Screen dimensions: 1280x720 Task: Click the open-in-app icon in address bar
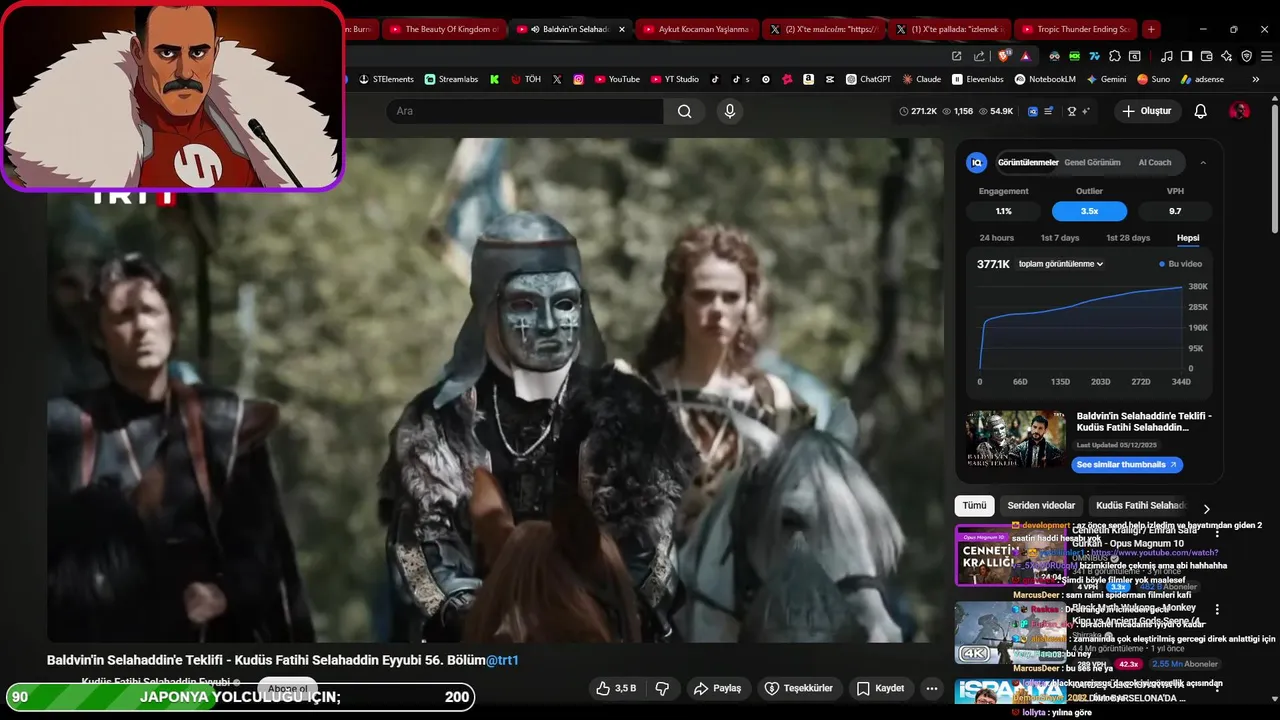coord(956,56)
